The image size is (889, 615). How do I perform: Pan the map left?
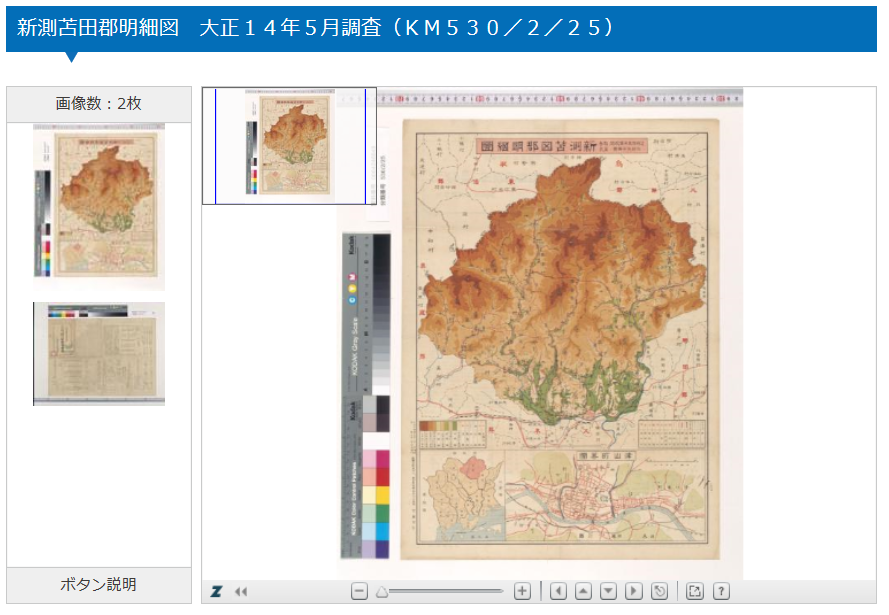pyautogui.click(x=559, y=591)
